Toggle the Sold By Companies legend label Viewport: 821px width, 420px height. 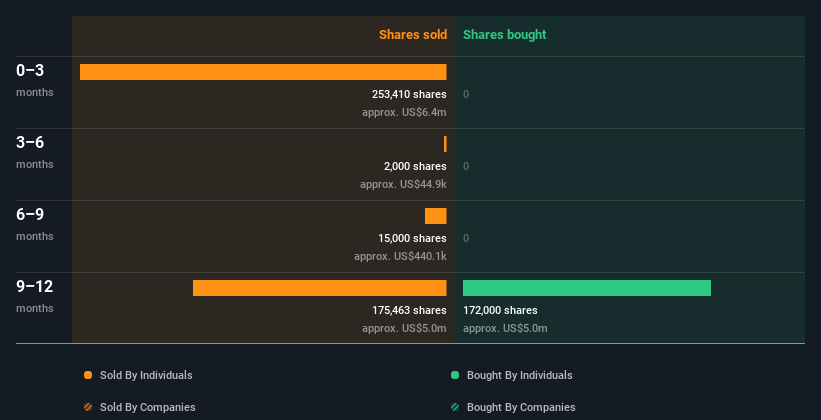point(148,407)
